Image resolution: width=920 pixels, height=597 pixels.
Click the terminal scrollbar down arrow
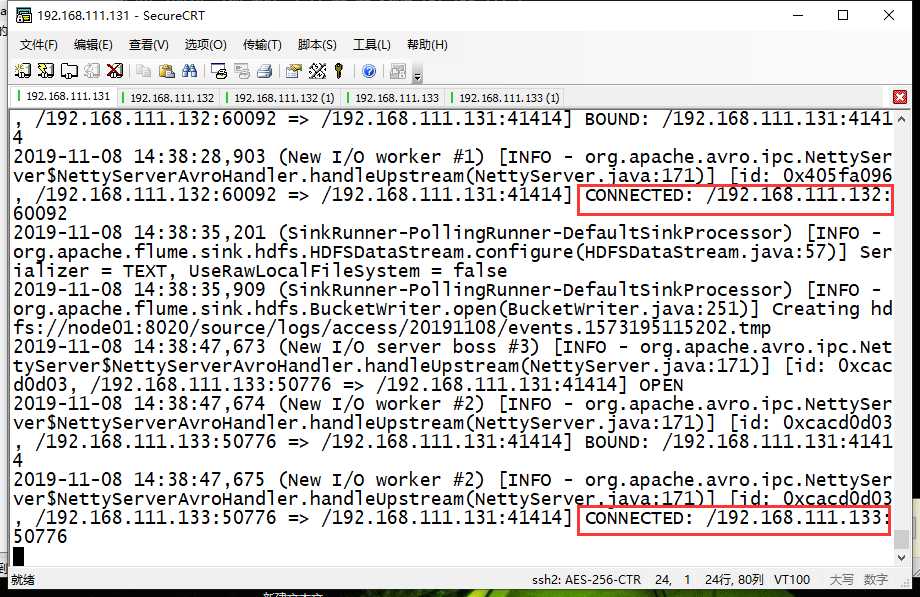coord(902,558)
